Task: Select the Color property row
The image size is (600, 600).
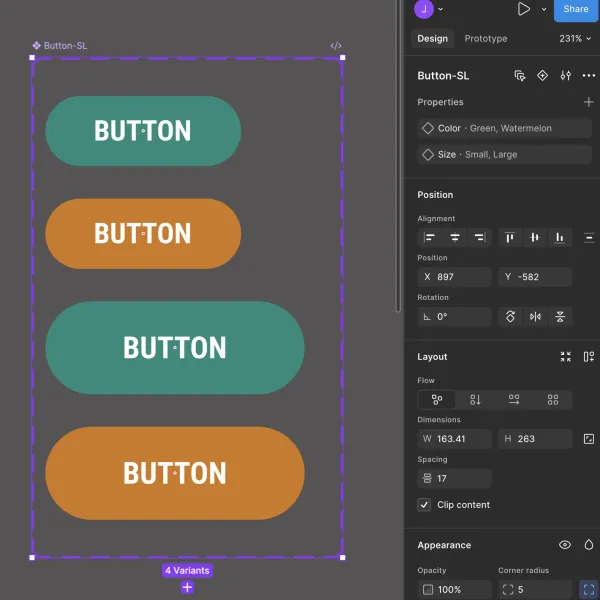Action: (504, 128)
